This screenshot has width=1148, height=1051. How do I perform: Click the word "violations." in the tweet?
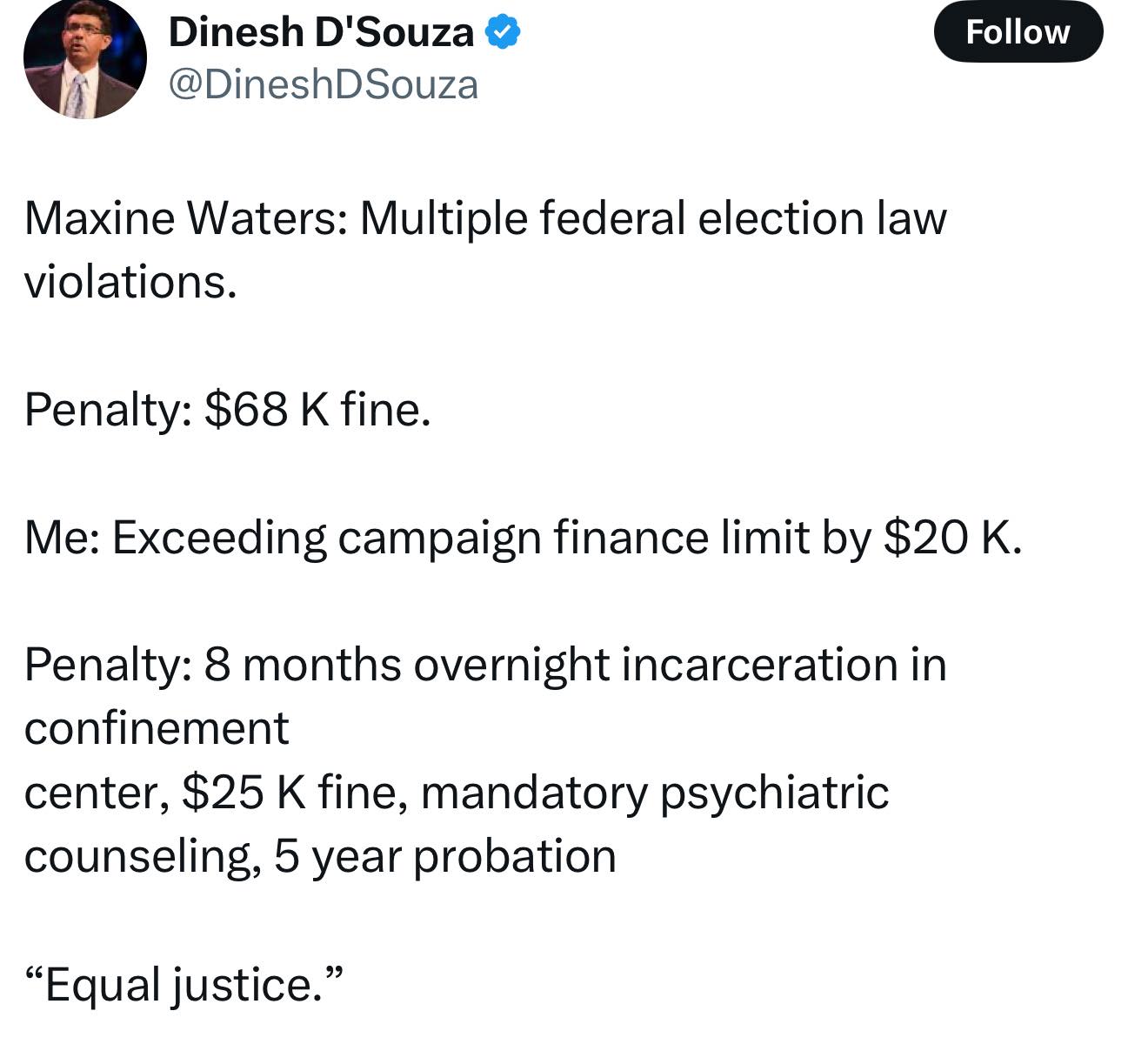[x=130, y=282]
